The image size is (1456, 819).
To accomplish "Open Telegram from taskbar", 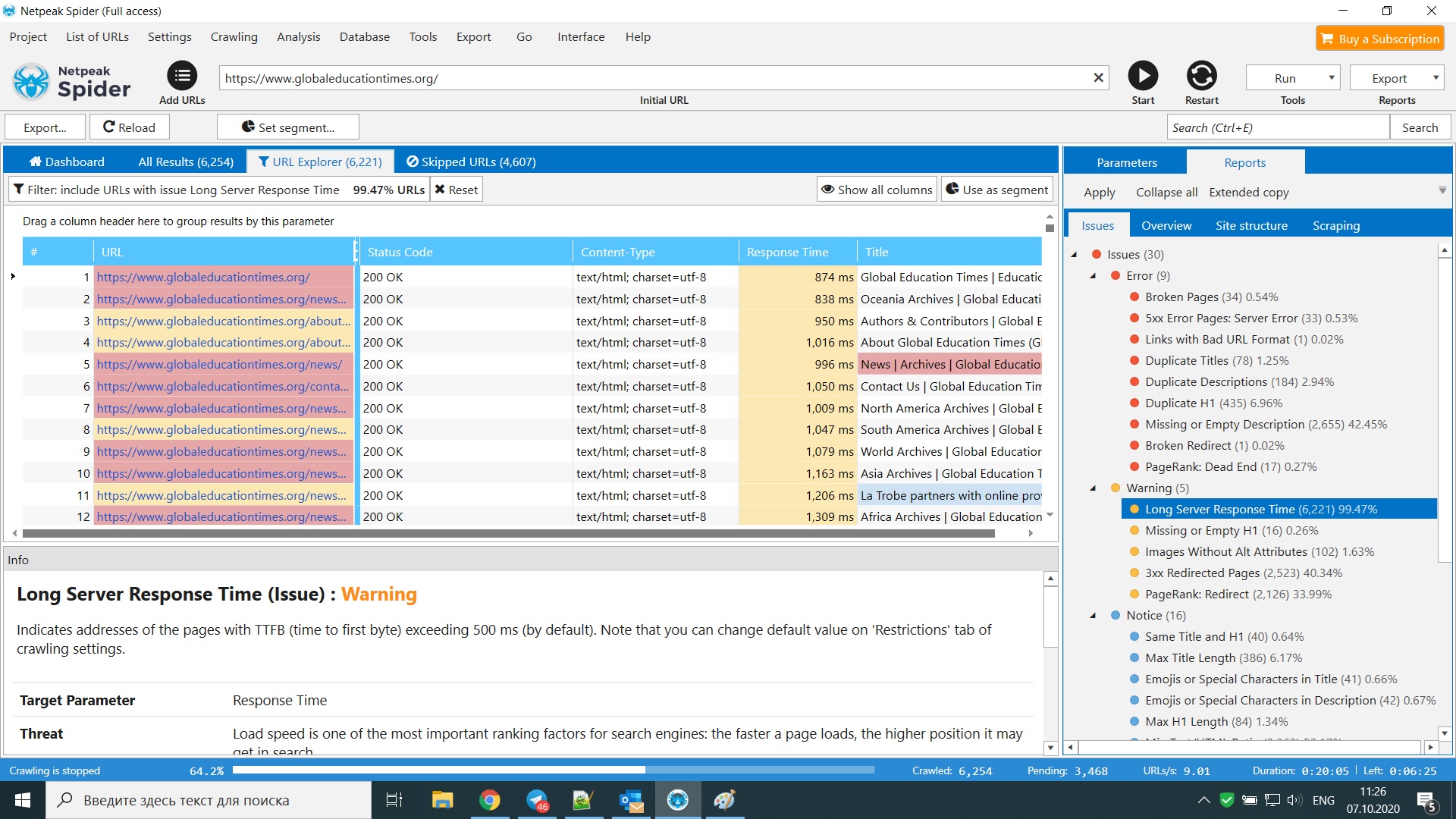I will [537, 800].
